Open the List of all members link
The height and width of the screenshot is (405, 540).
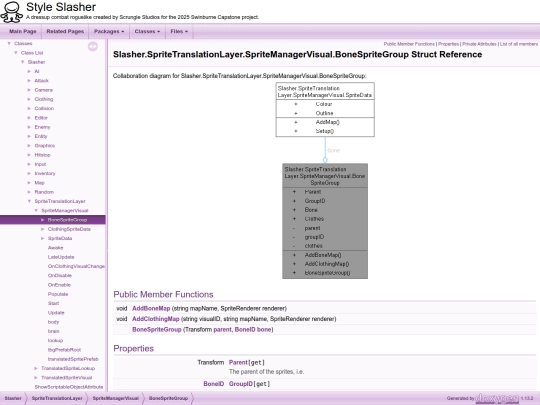pyautogui.click(x=519, y=44)
